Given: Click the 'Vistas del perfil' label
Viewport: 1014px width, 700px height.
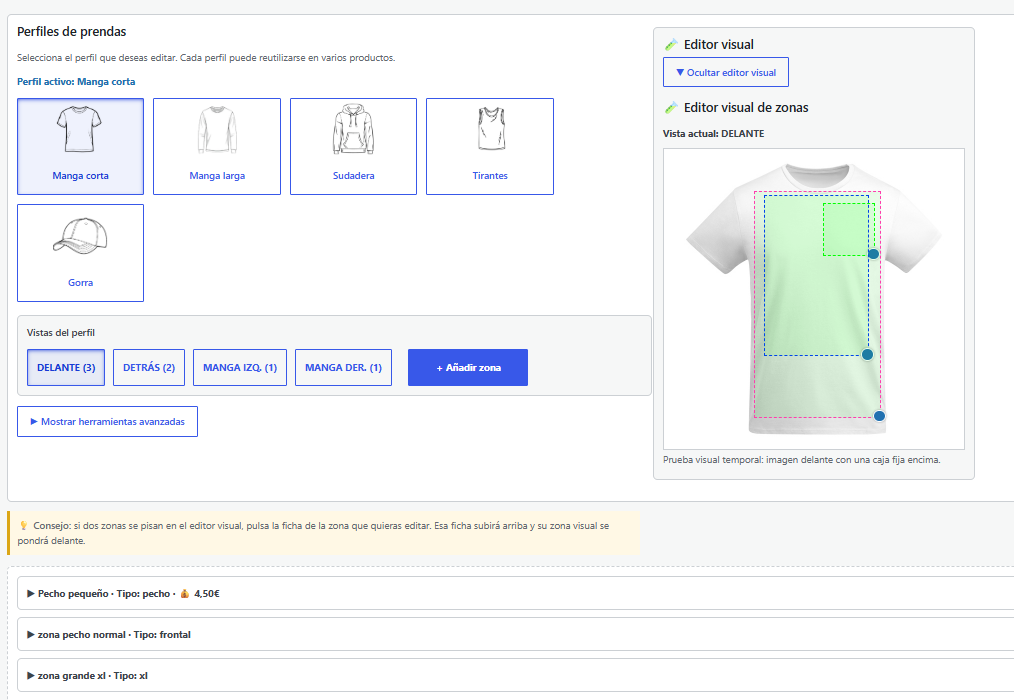Looking at the screenshot, I should pos(61,333).
